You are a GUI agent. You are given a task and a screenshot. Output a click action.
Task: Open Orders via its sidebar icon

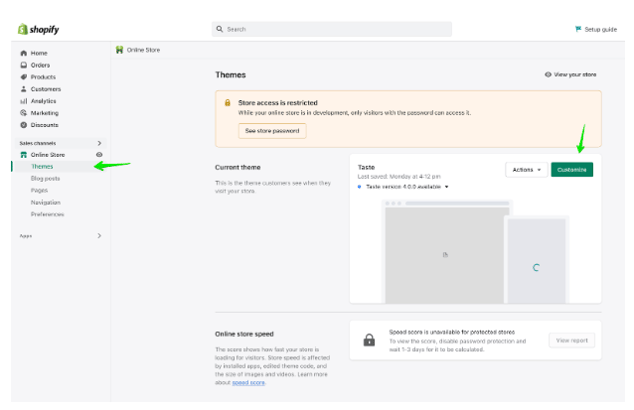pyautogui.click(x=23, y=65)
